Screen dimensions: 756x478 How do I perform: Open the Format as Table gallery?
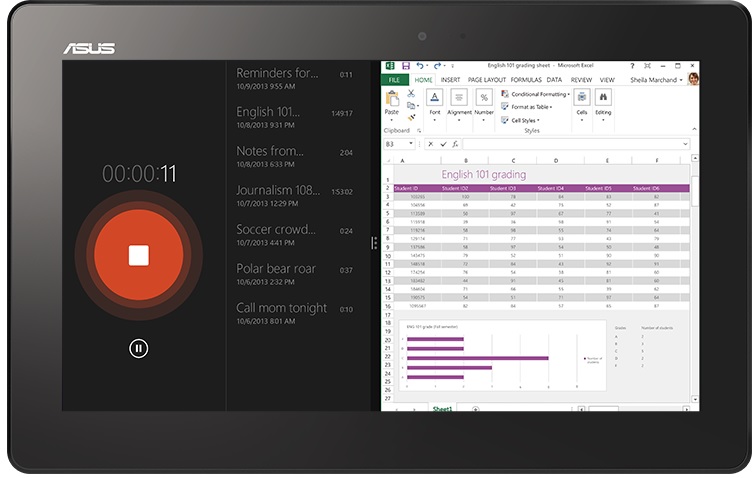click(526, 107)
